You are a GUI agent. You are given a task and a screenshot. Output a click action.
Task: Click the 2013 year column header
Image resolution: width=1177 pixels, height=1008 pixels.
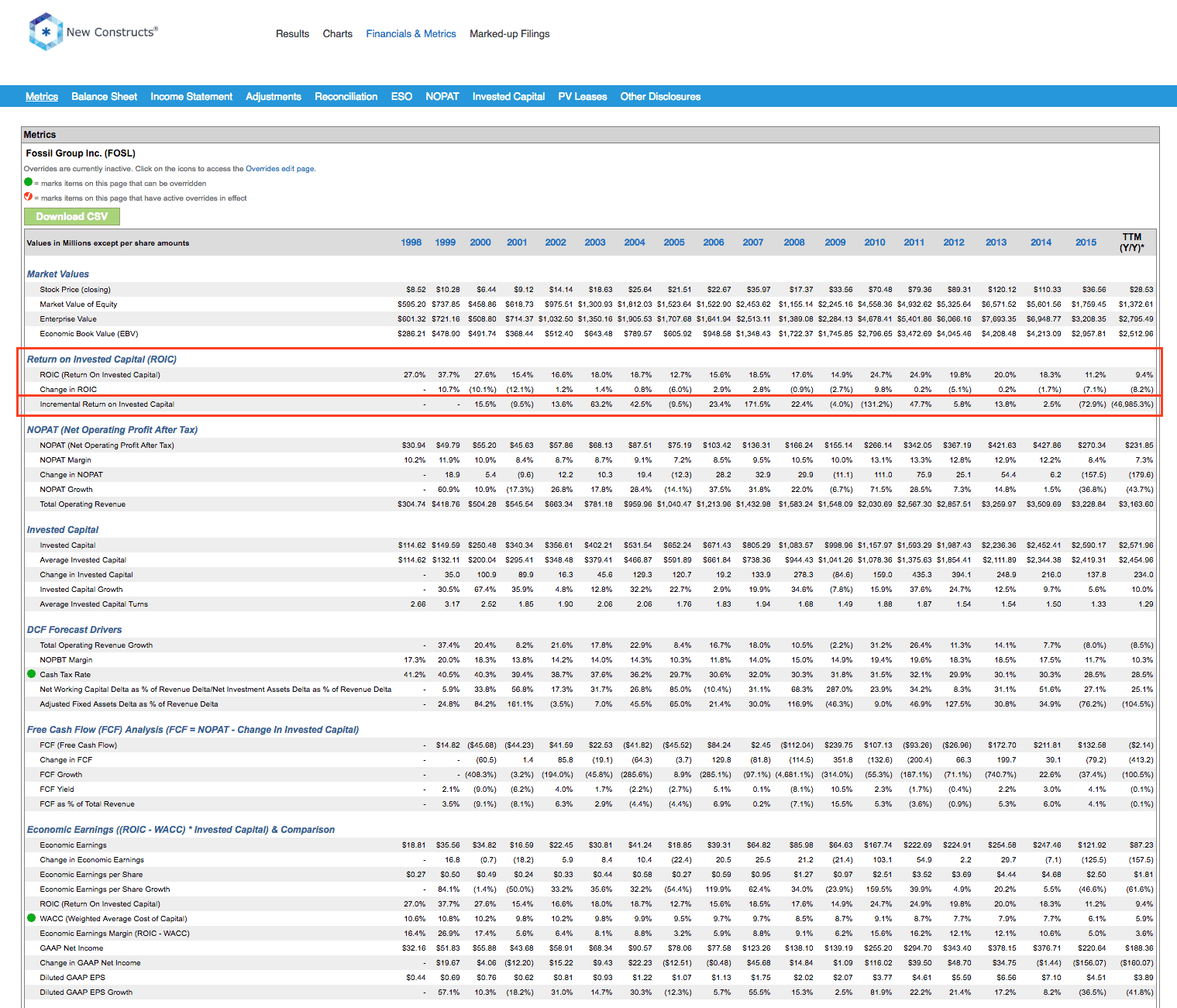pos(996,243)
